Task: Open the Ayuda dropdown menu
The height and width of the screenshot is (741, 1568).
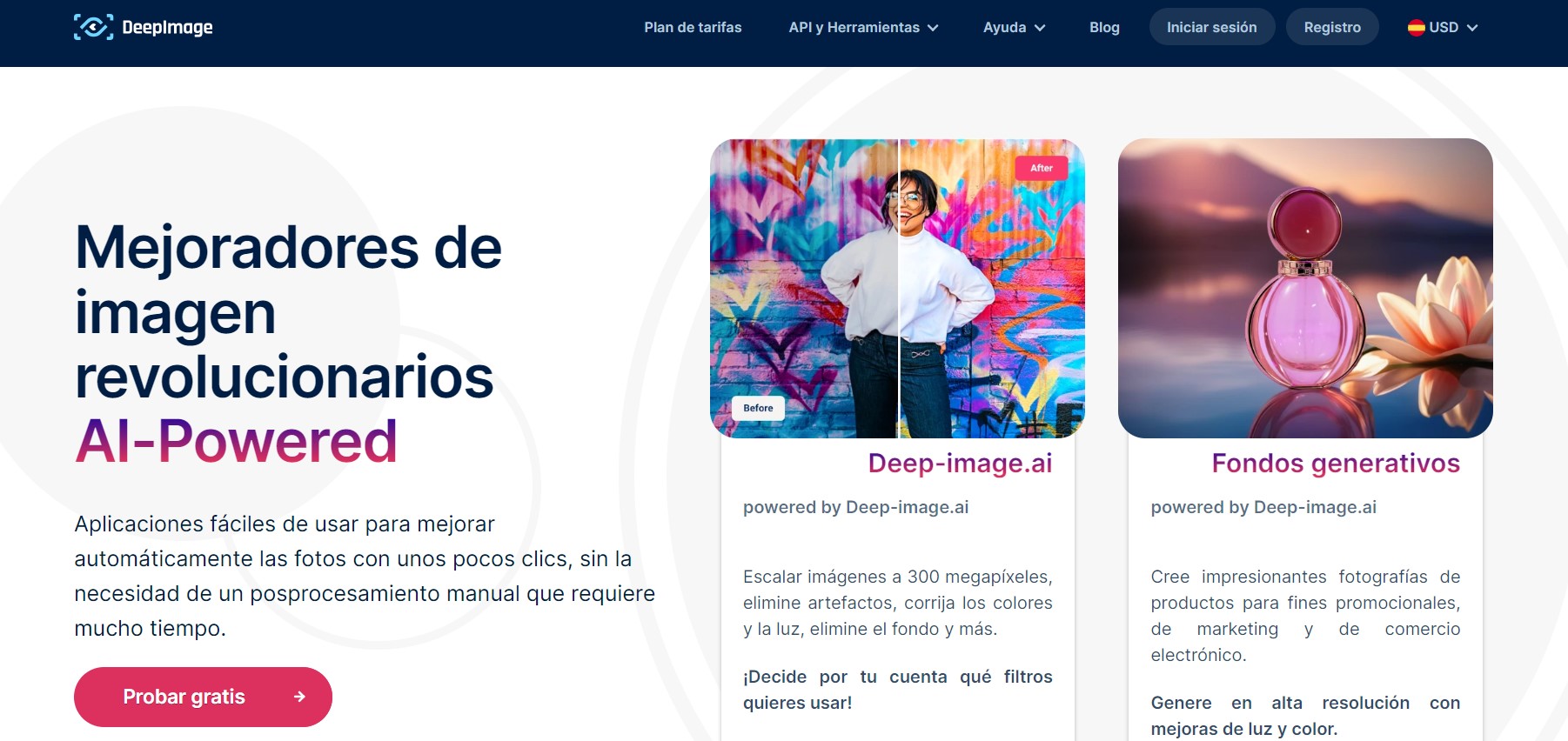Action: coord(1014,28)
